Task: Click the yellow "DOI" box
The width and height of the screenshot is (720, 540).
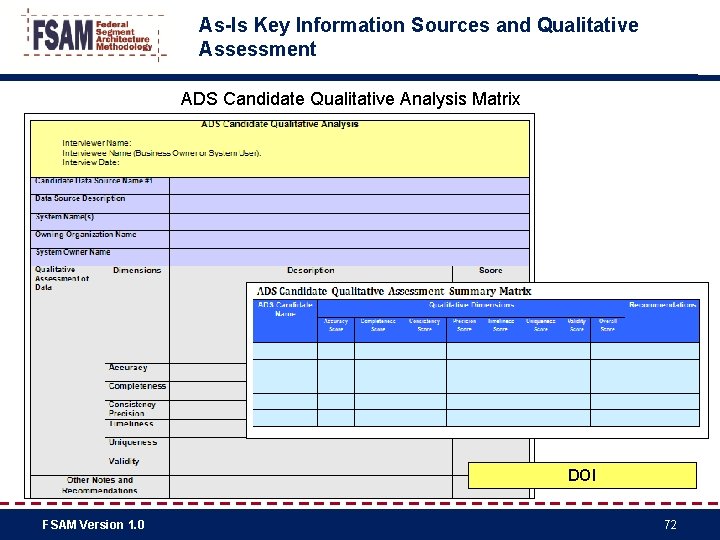Action: pos(582,475)
